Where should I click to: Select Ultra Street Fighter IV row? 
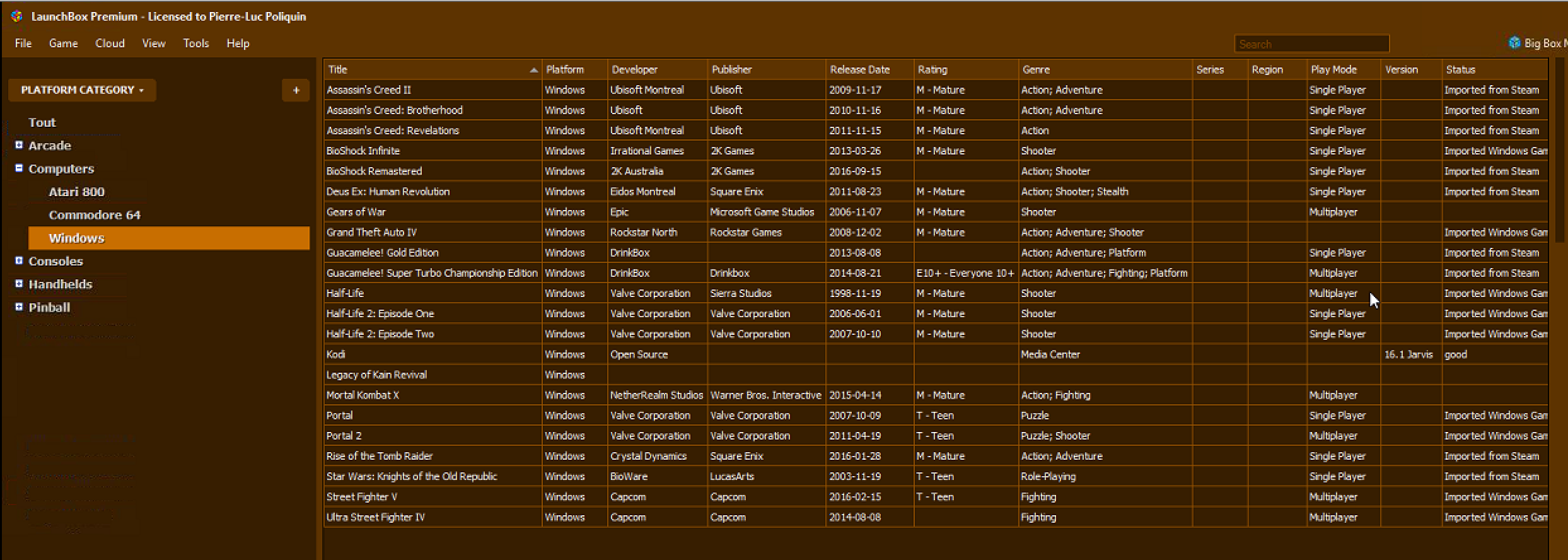click(936, 516)
